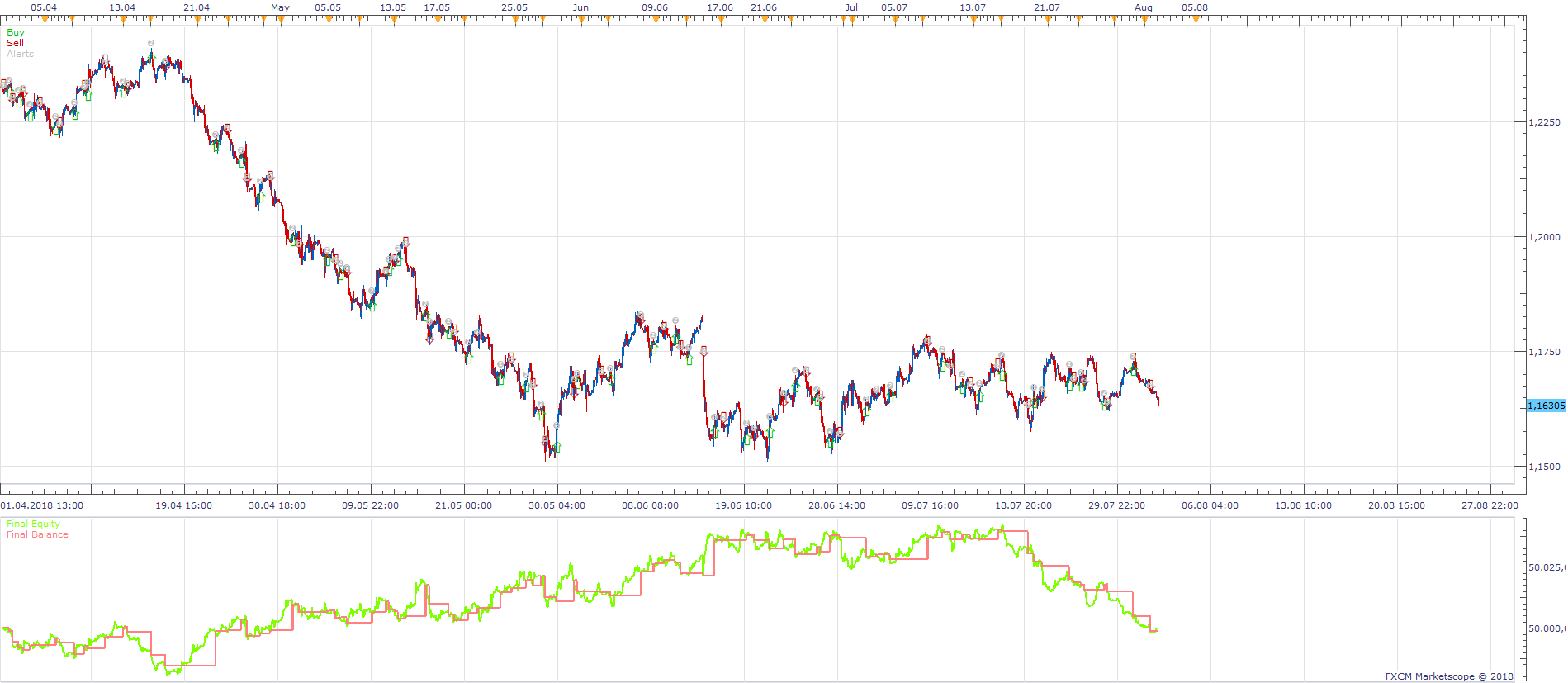Click the orange marker under the 09.06 date
Image resolution: width=1568 pixels, height=683 pixels.
coord(656,20)
